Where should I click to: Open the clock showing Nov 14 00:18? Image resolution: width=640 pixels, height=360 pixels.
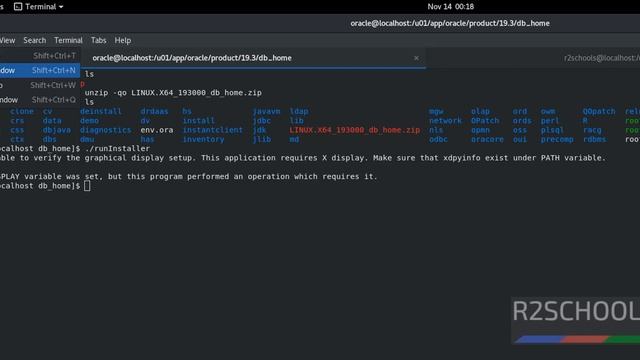[450, 7]
